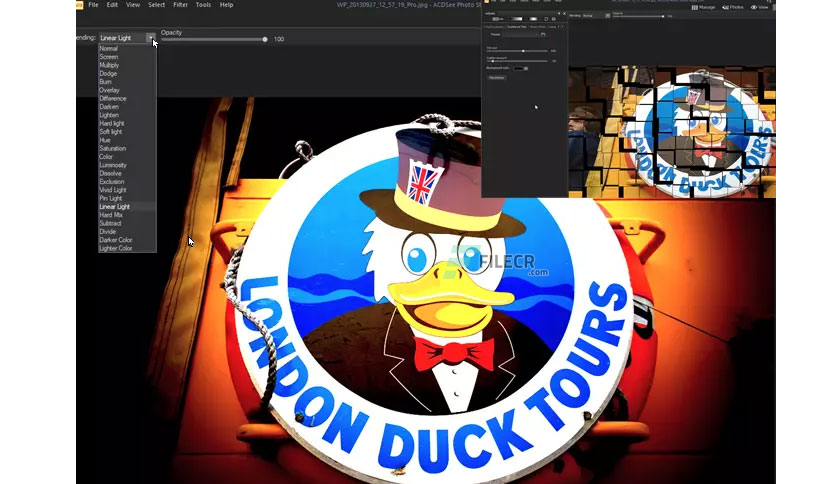Click the Tile size slider in inset panel
The height and width of the screenshot is (484, 836).
(x=517, y=51)
